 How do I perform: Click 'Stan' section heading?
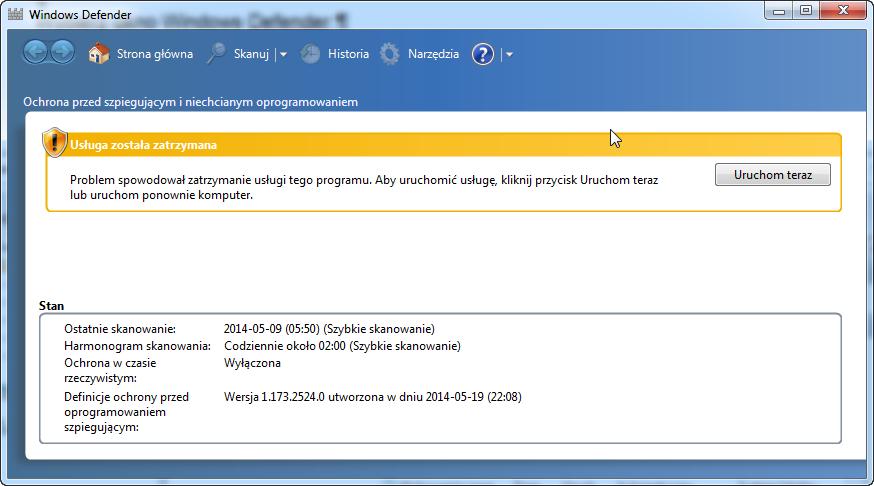click(x=51, y=305)
